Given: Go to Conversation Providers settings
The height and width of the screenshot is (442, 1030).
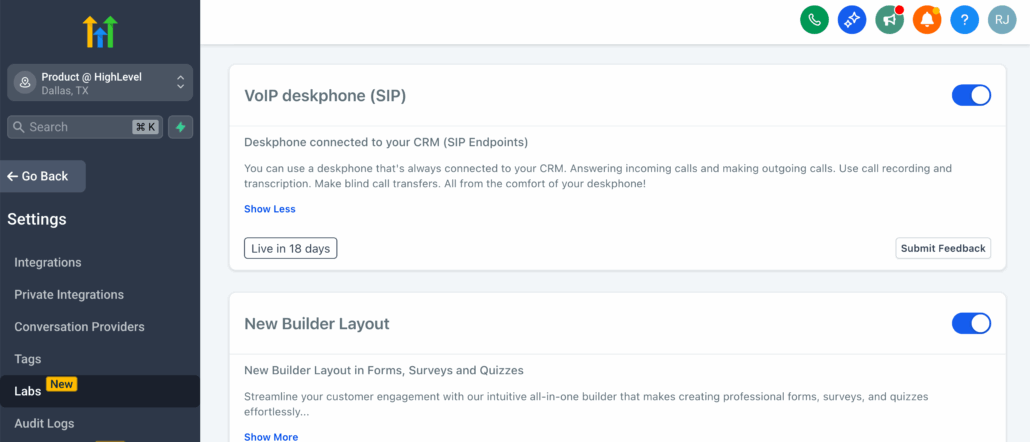Looking at the screenshot, I should (x=79, y=326).
